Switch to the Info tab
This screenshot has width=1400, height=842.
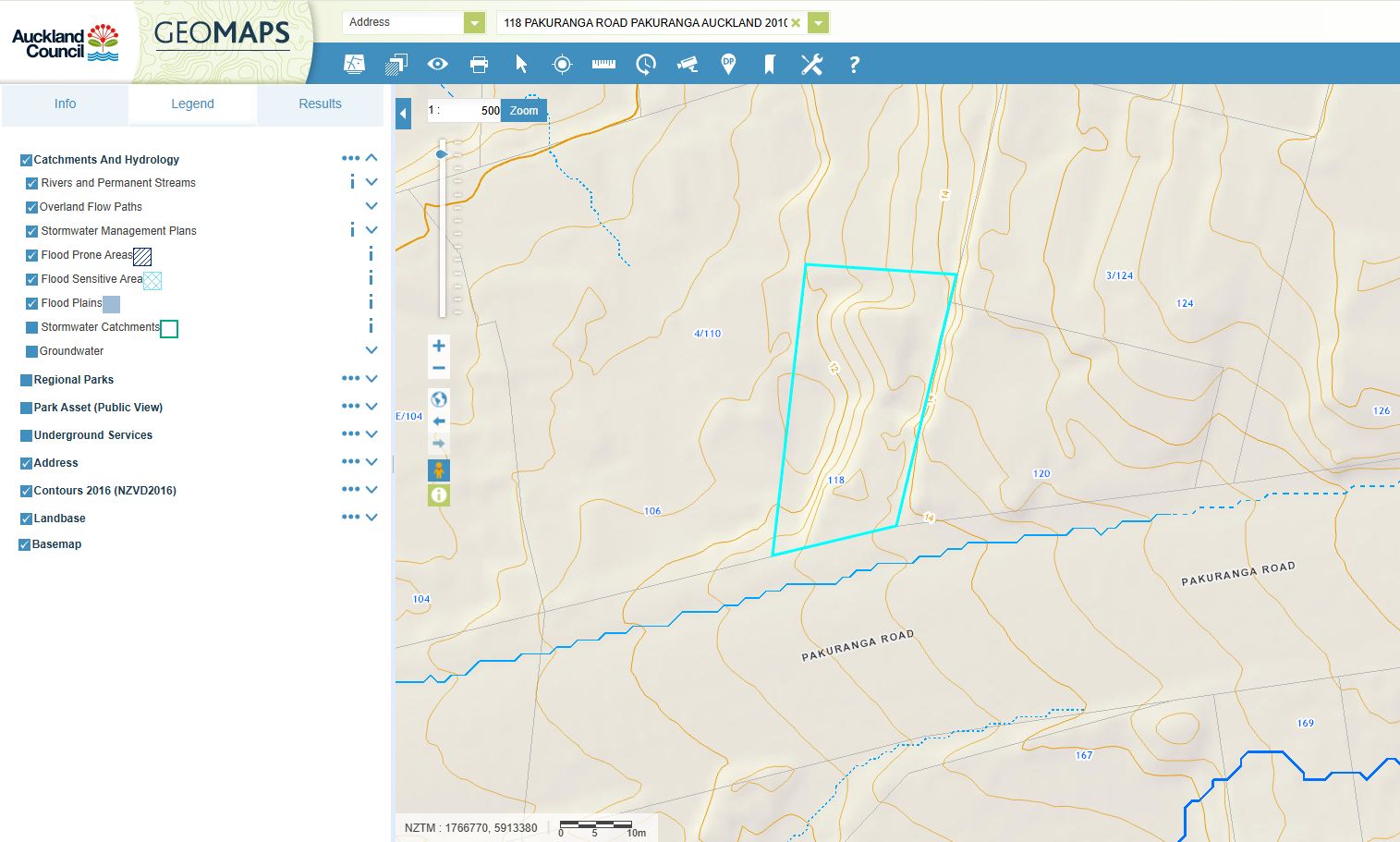pos(65,104)
